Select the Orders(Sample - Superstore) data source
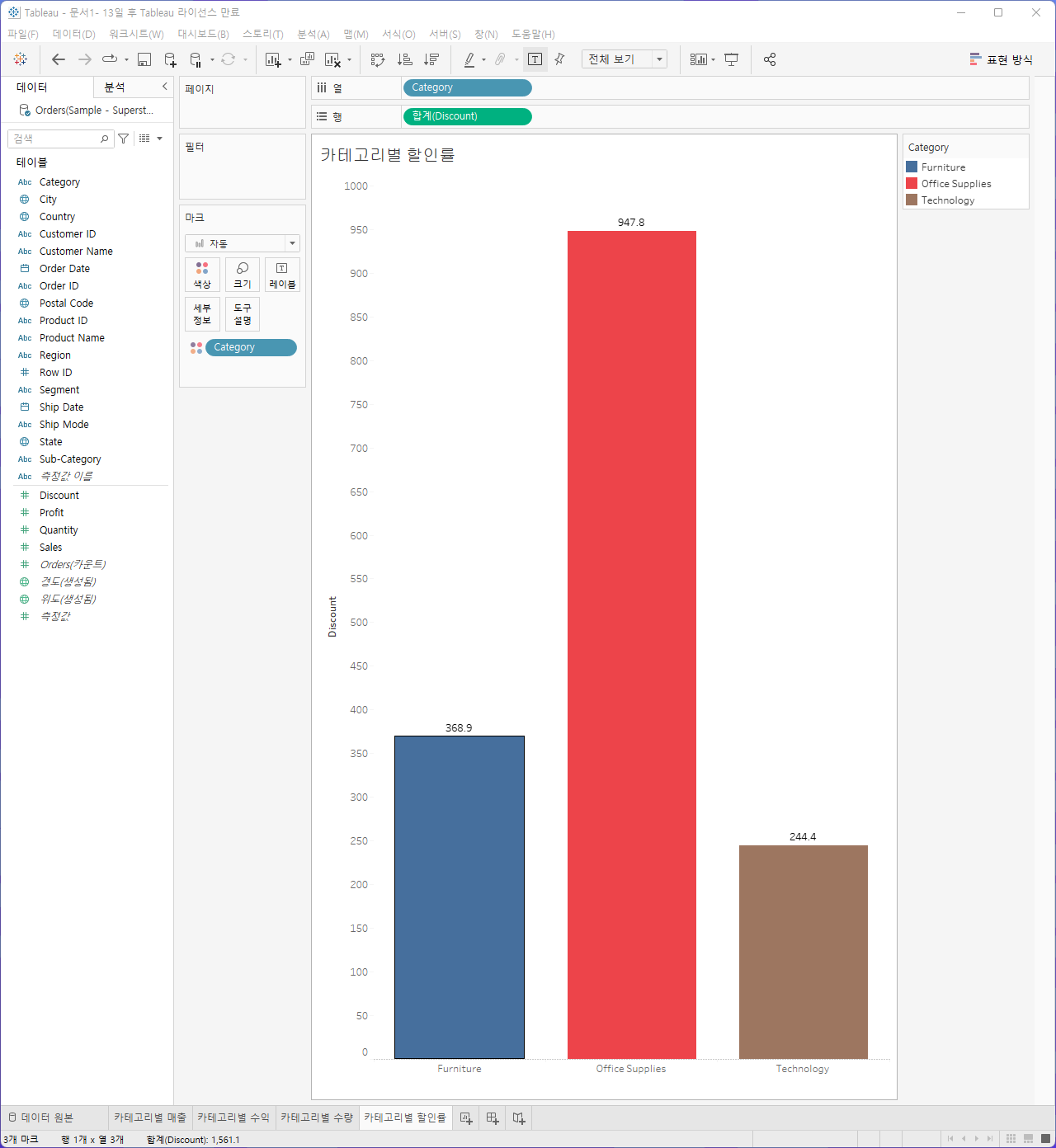 (86, 110)
